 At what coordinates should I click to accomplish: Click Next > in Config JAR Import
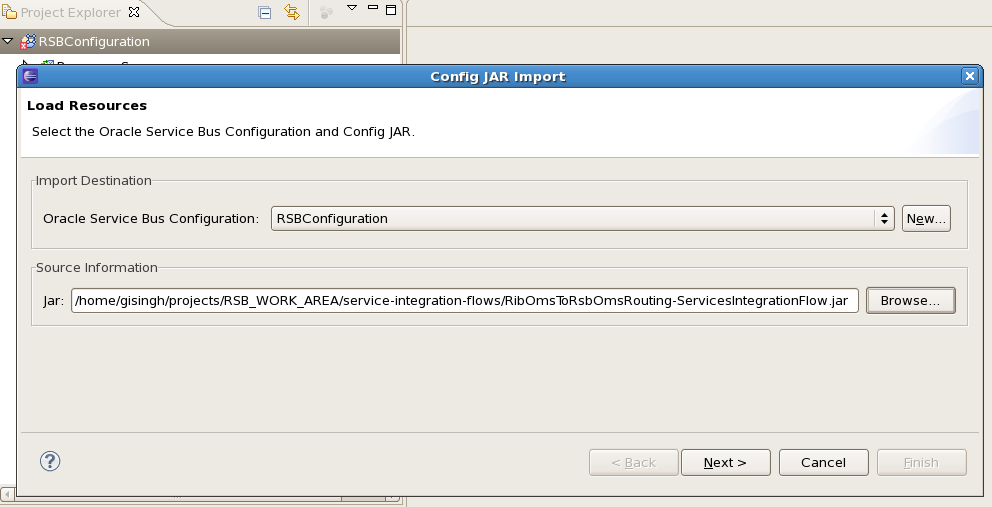pyautogui.click(x=726, y=463)
